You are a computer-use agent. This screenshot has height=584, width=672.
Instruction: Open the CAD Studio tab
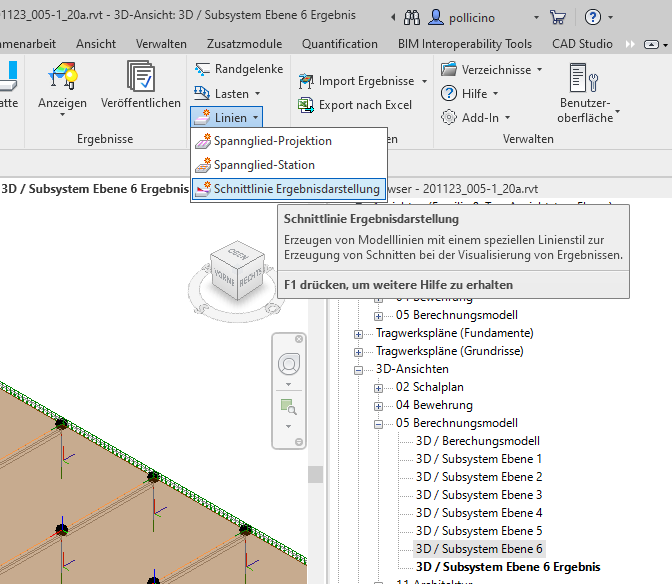581,44
